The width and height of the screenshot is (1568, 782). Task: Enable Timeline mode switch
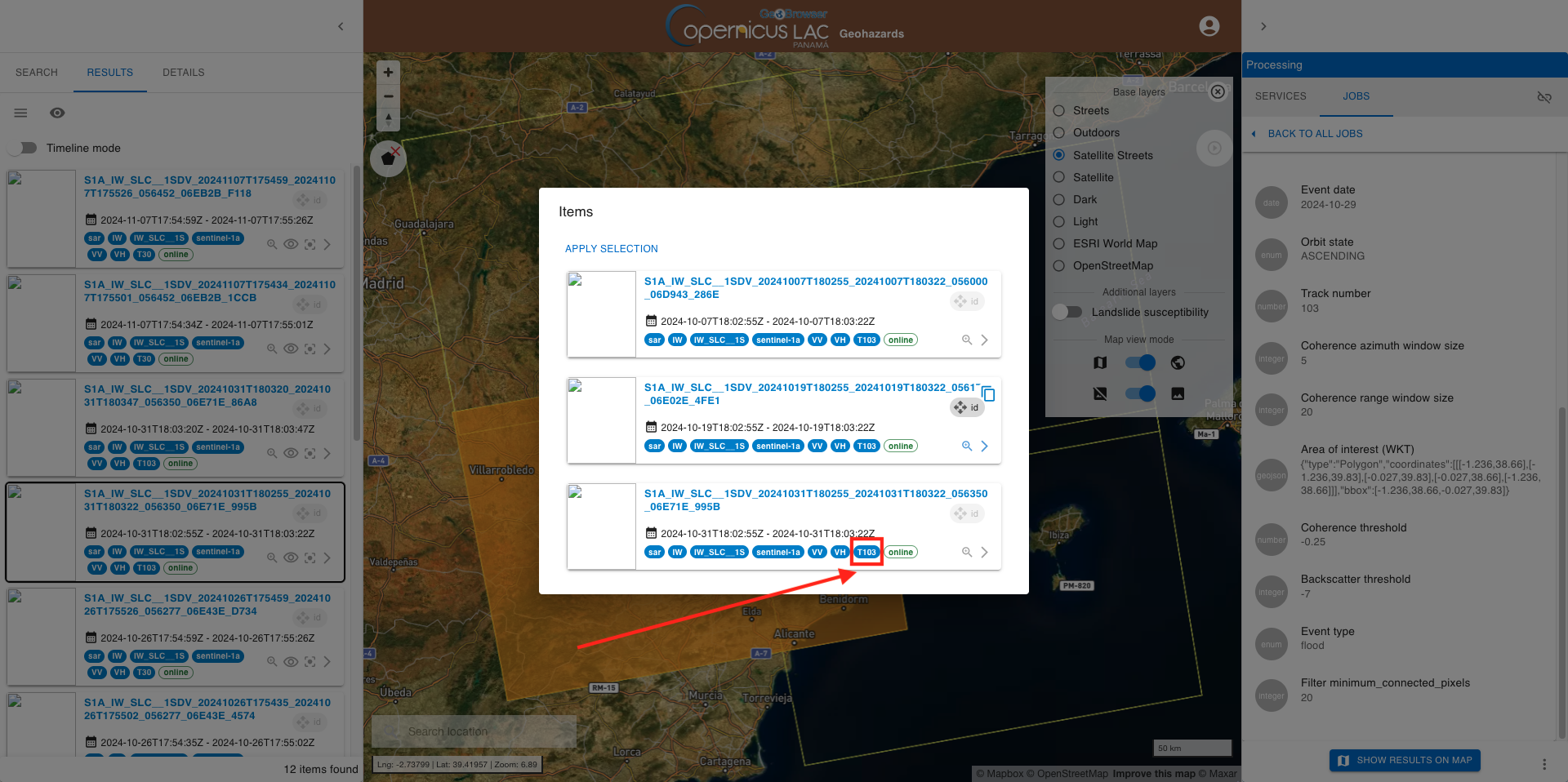(24, 148)
